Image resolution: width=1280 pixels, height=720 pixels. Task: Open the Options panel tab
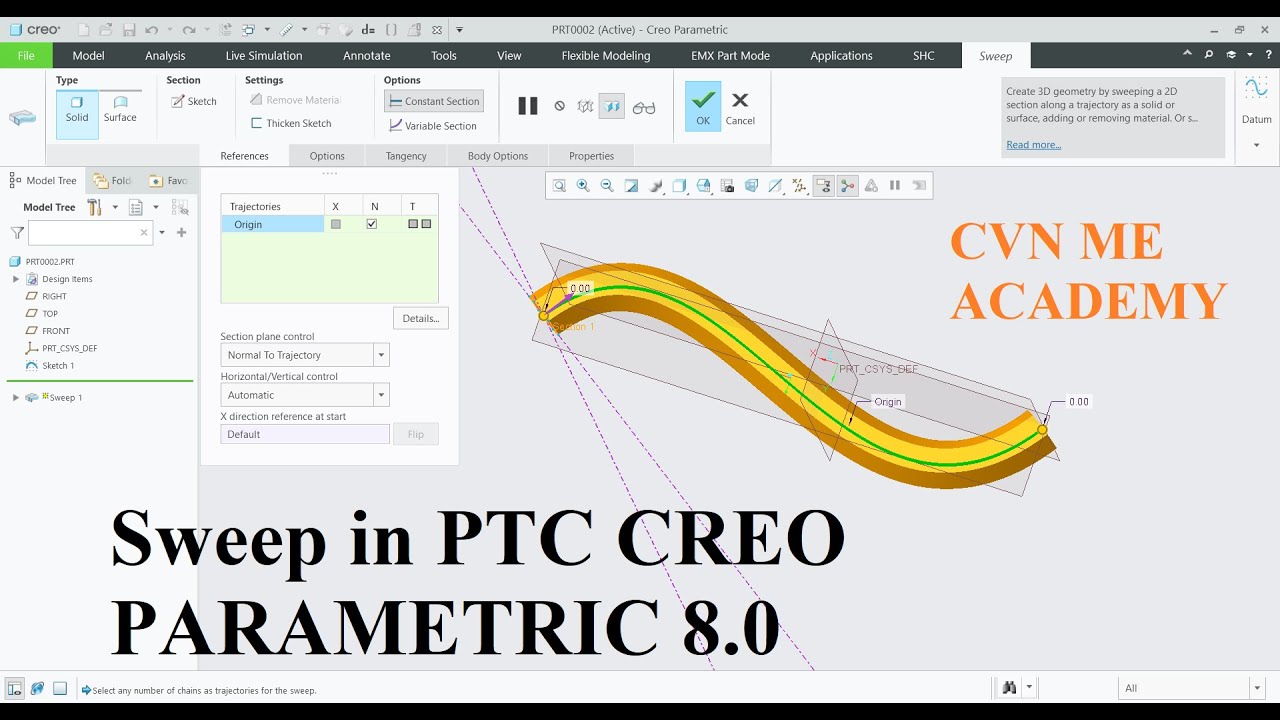click(x=327, y=156)
